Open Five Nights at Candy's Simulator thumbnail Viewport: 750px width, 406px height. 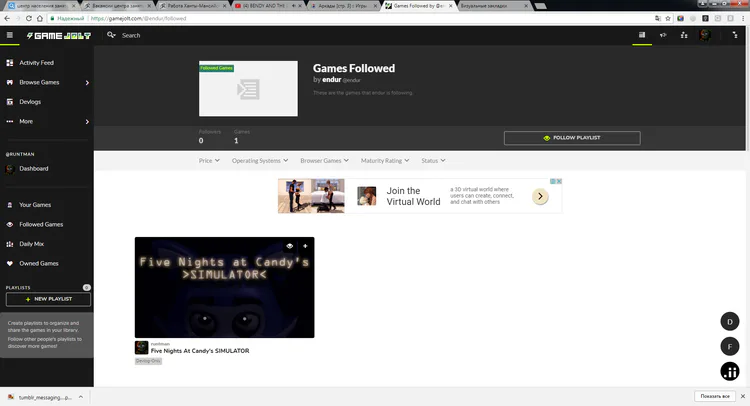(224, 287)
